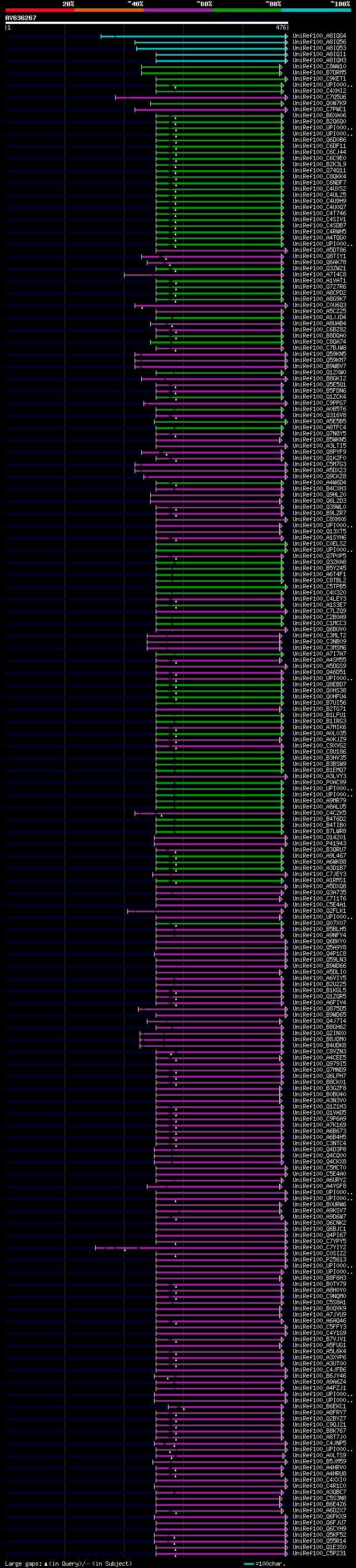356x1568 pixels.
Task: Select the UniRef100_A4HRV0 label
Action: tap(319, 1467)
